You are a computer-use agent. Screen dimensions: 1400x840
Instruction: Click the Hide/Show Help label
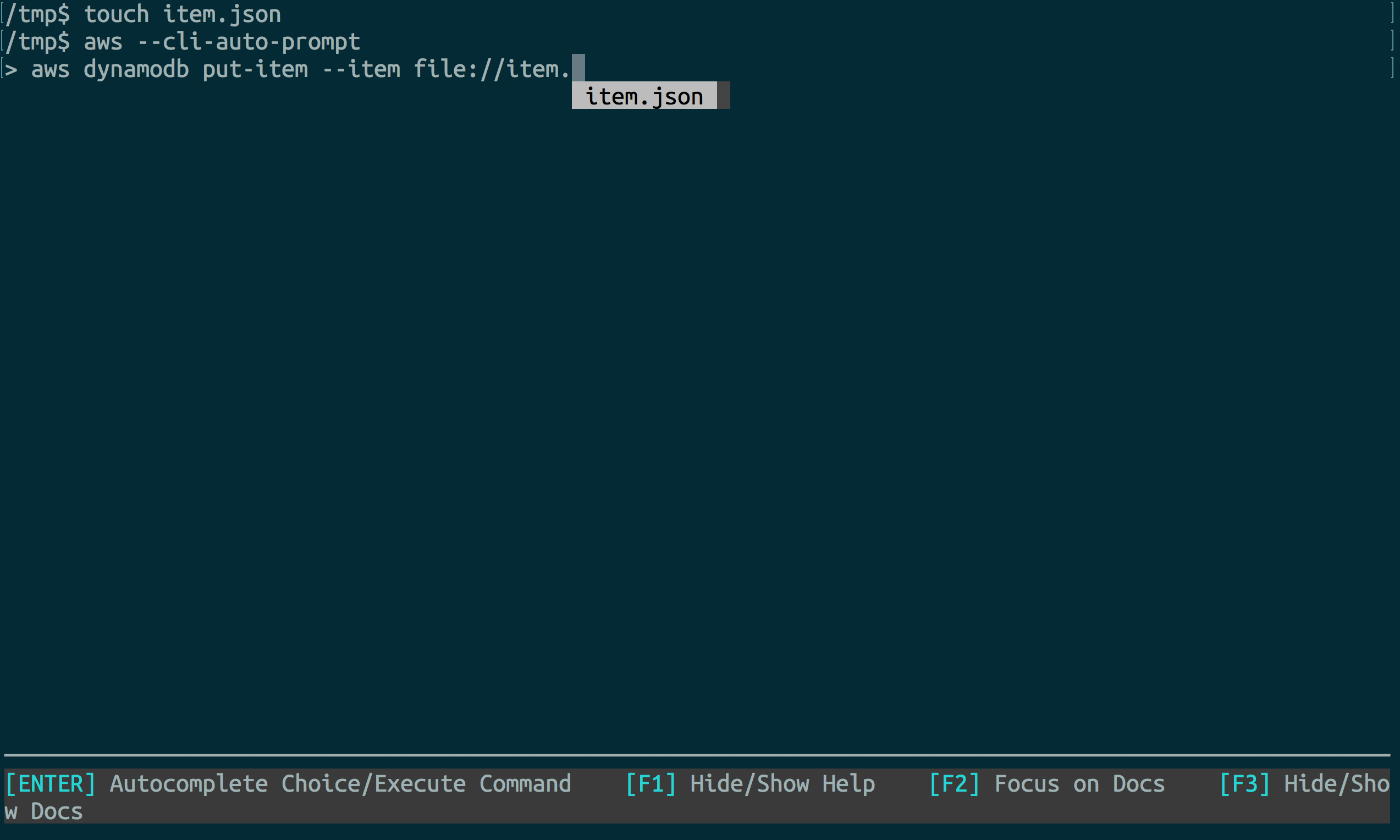[782, 784]
